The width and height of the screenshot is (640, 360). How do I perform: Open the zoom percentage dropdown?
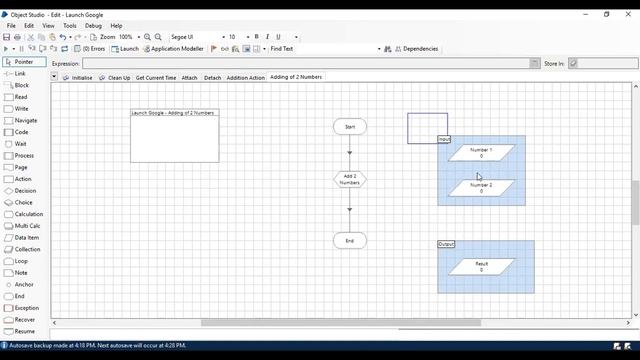(139, 37)
